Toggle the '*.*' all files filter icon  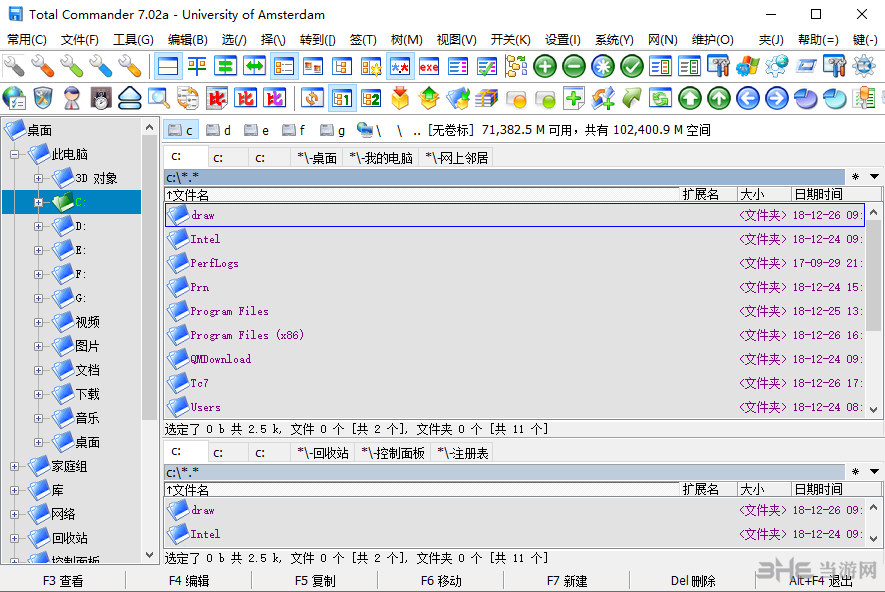400,67
